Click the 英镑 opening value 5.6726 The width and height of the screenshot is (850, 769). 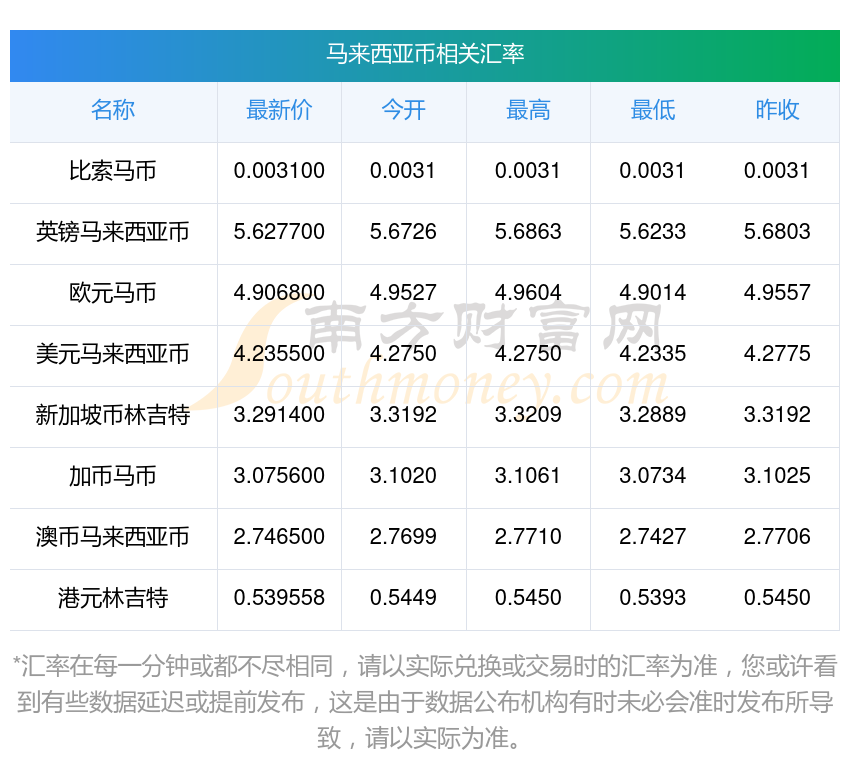pyautogui.click(x=403, y=232)
